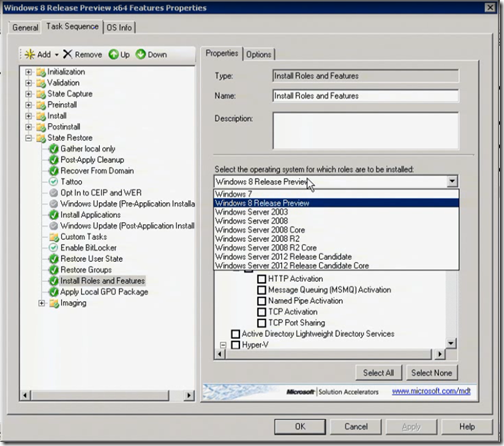Screen dimensions: 504x446
Task: Click the Postinstall folder icon
Action: [41, 127]
